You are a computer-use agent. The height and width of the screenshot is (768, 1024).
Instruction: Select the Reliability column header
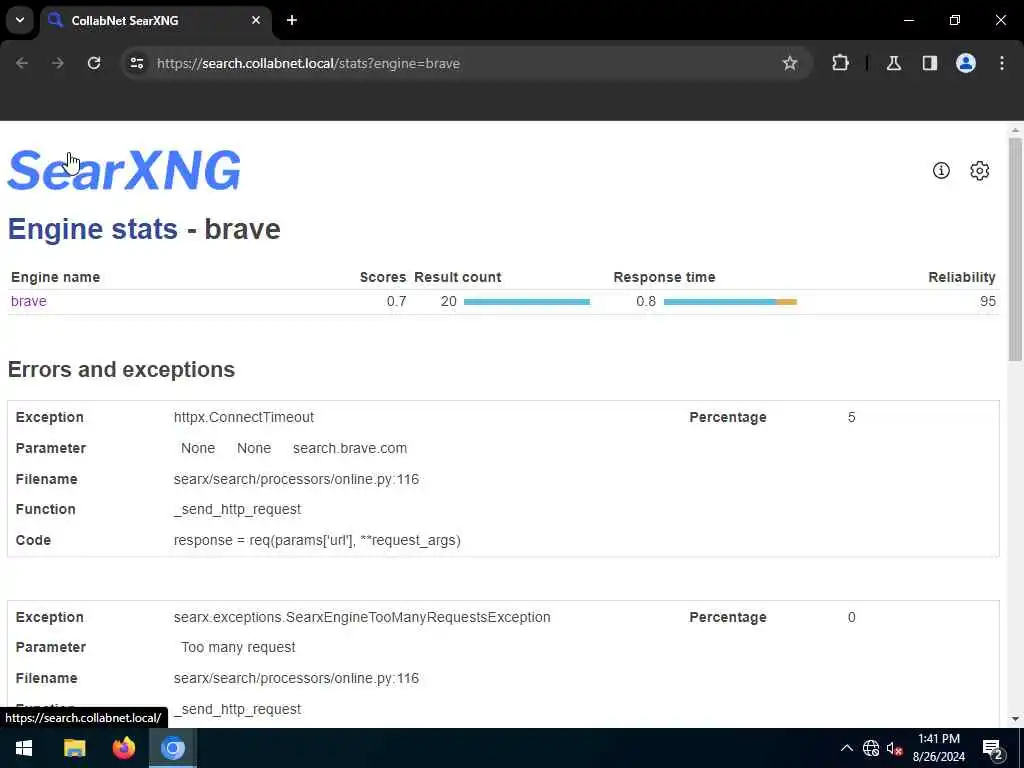[x=962, y=277]
